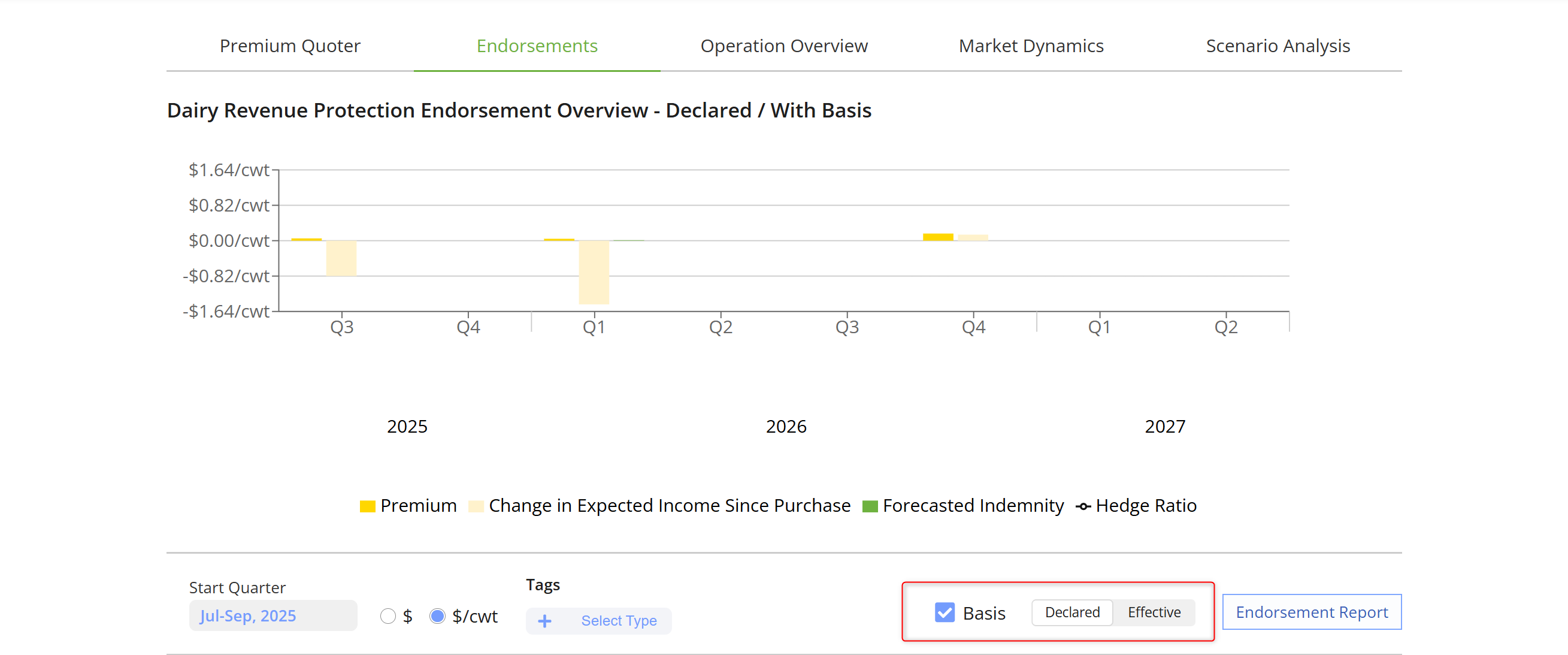The image size is (1568, 655).
Task: Open the Start Quarter Jul-Sep, 2025 dropdown
Action: 273,615
